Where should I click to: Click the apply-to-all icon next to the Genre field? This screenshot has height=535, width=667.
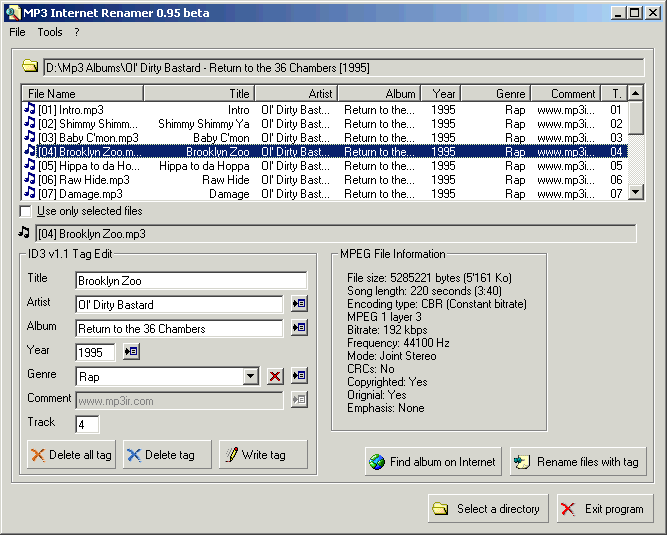tap(299, 376)
